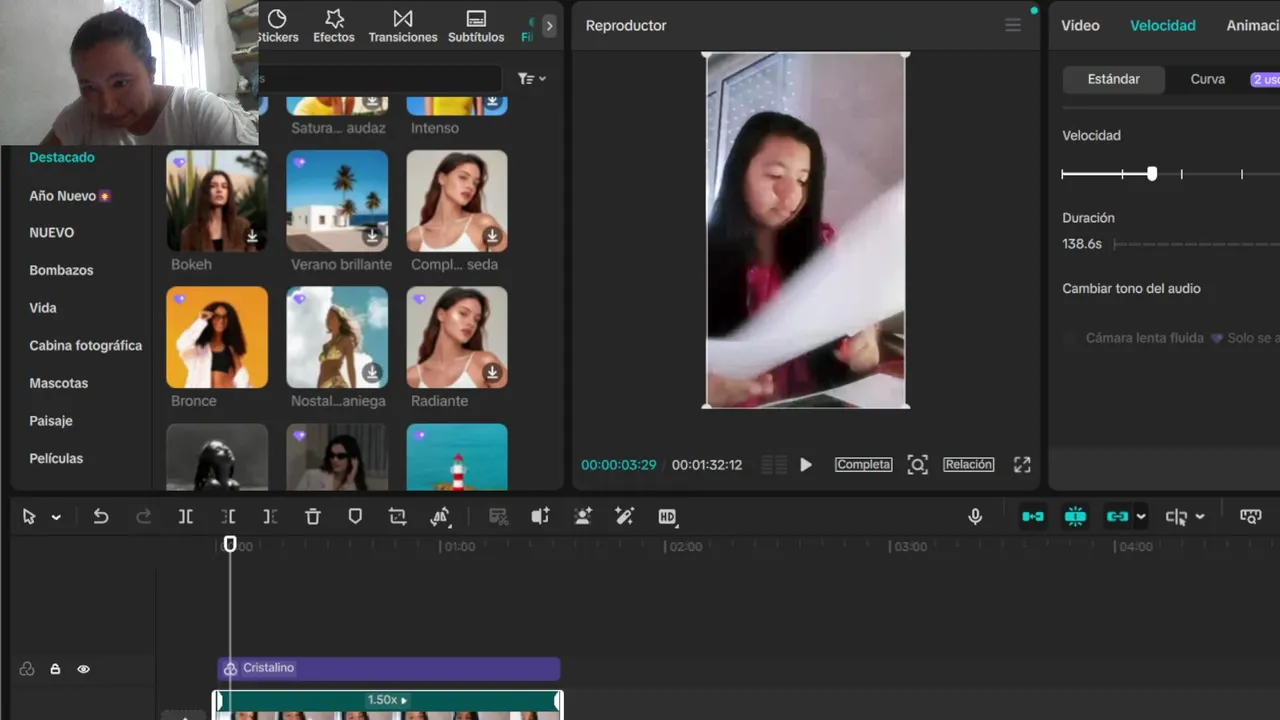Toggle auto snapping on timeline
This screenshot has height=720, width=1280.
click(x=1075, y=517)
